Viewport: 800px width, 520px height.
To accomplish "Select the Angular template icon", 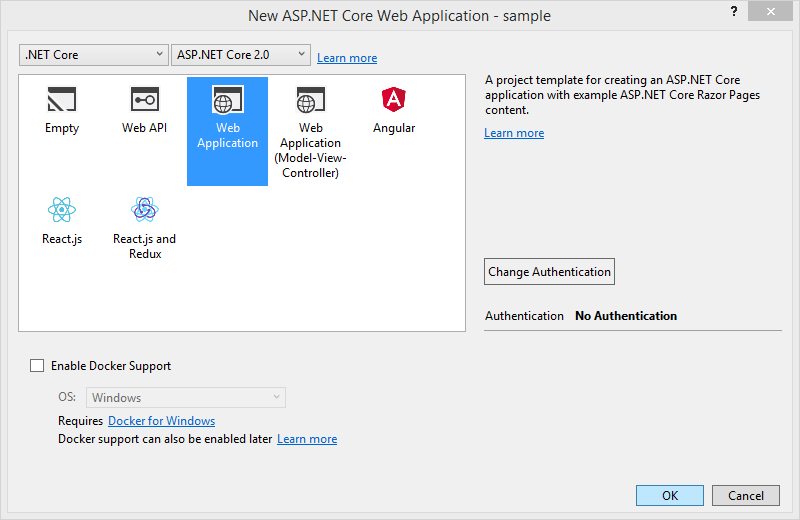I will (x=393, y=100).
